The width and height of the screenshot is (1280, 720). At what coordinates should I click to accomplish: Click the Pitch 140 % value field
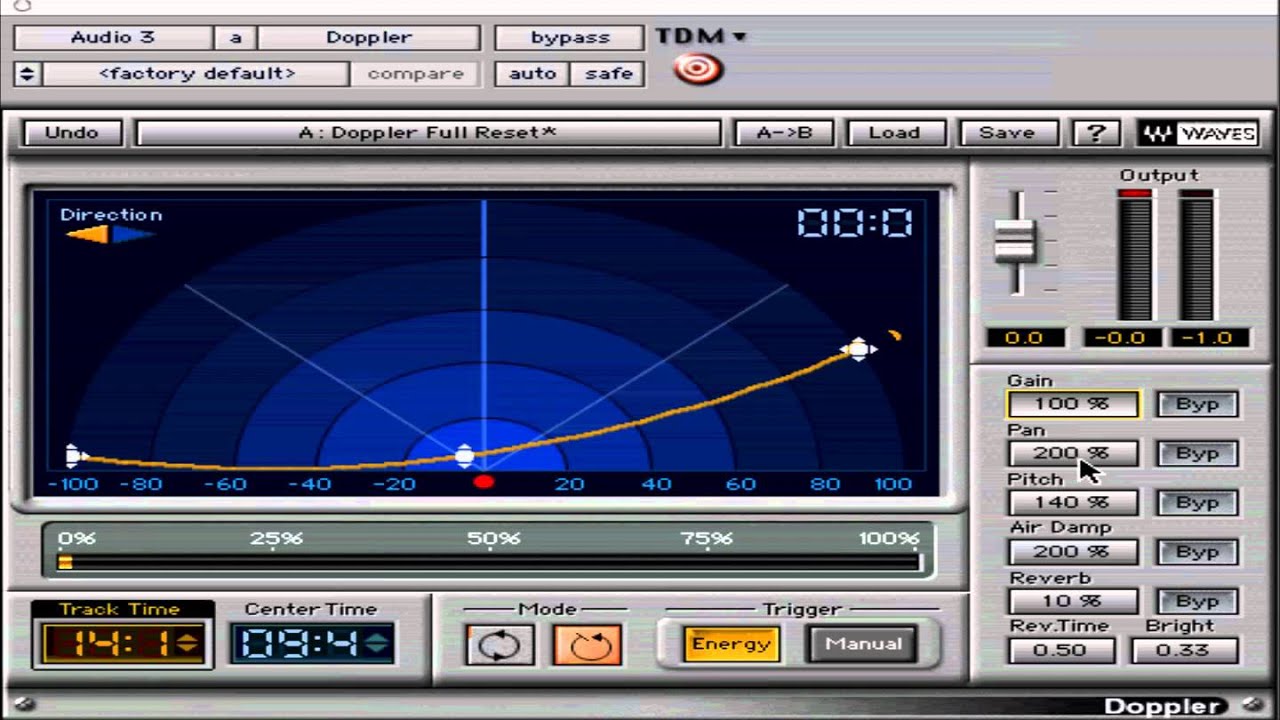pyautogui.click(x=1072, y=502)
